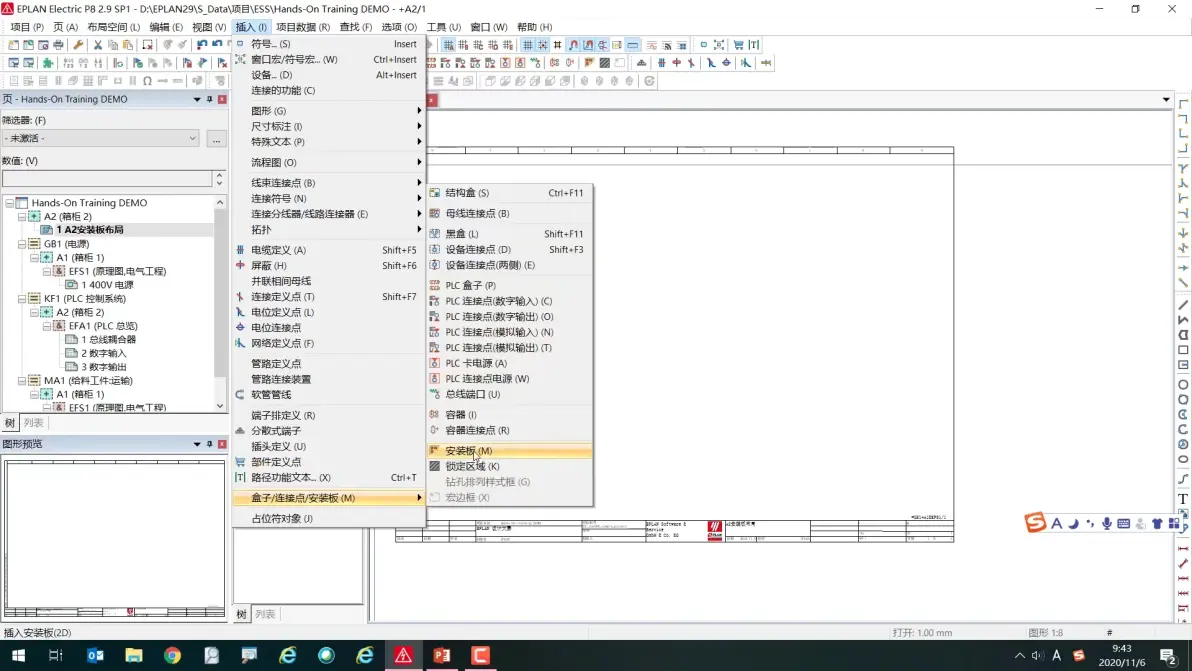Click the print icon in the toolbar
This screenshot has height=671, width=1192.
click(59, 45)
